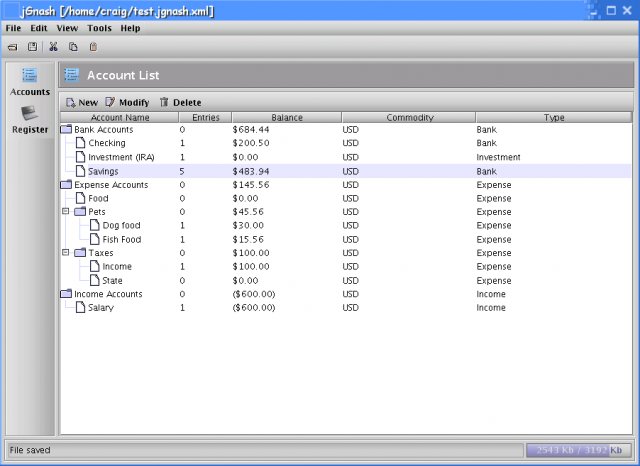Open the Edit menu

coord(39,28)
